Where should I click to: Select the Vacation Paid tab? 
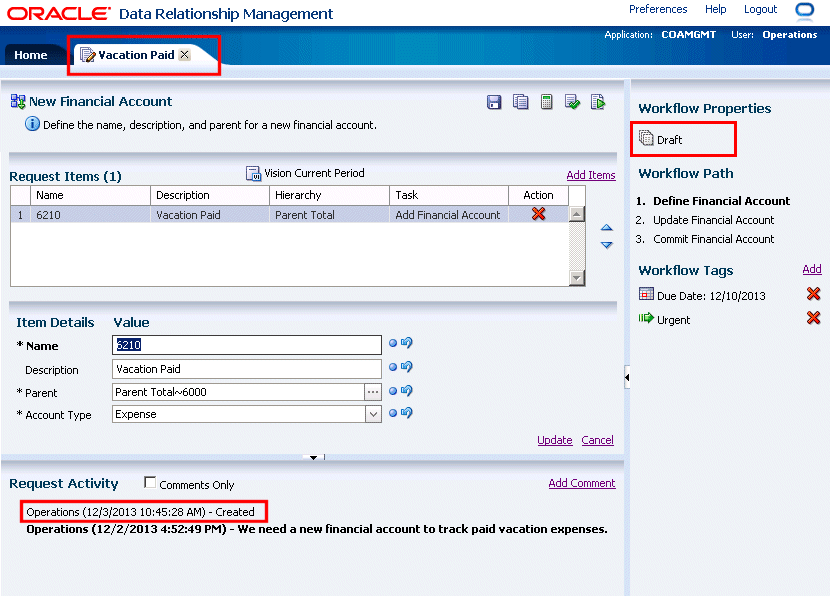tap(136, 55)
